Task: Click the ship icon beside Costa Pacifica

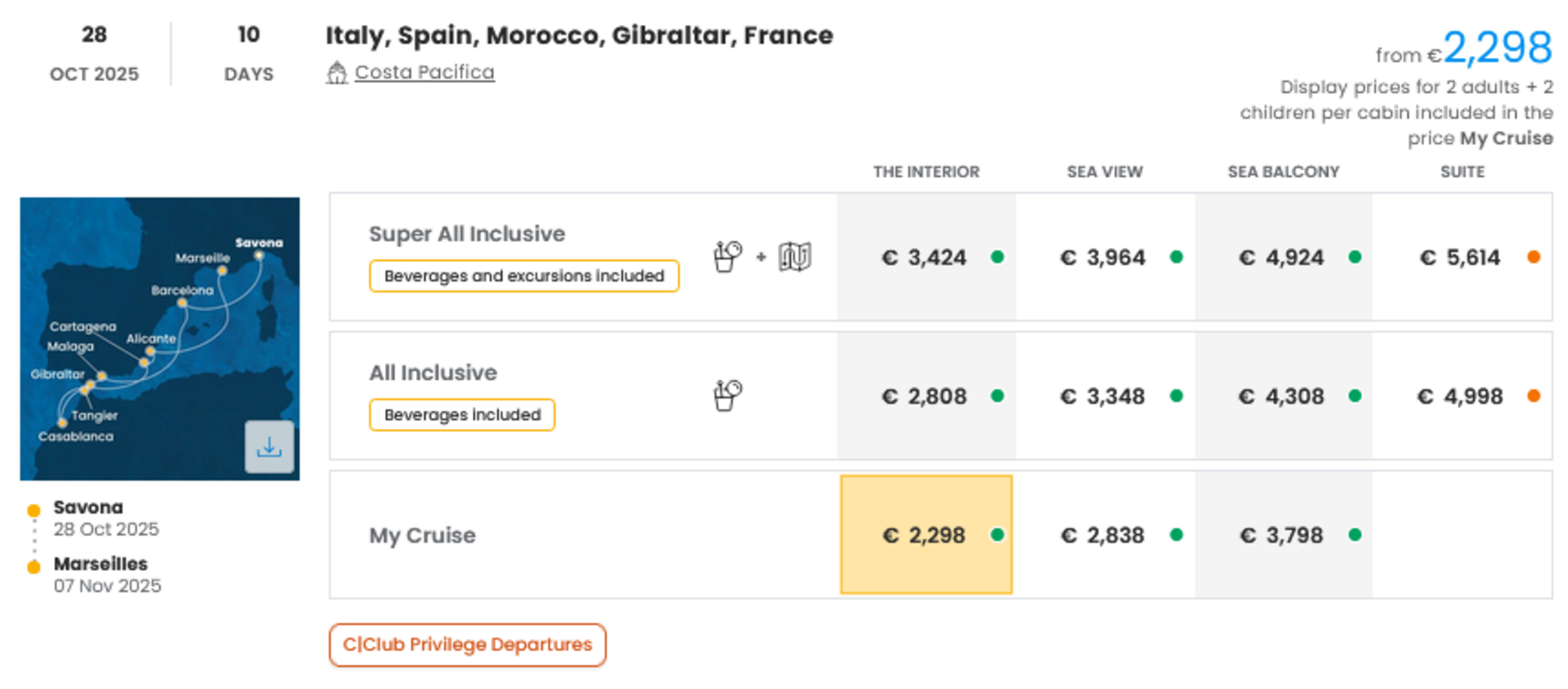Action: point(337,73)
